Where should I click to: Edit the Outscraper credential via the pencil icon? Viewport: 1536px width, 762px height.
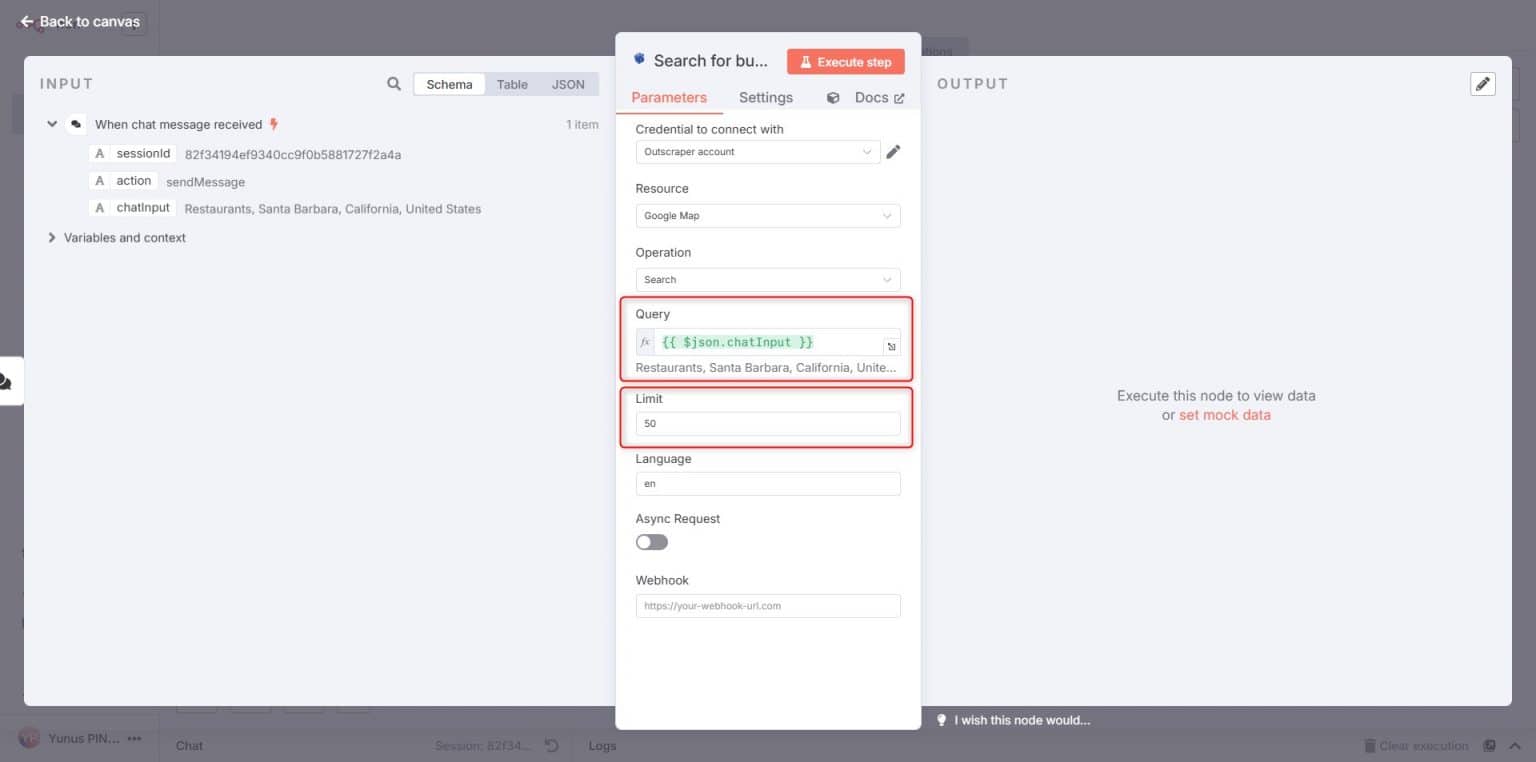click(x=893, y=151)
